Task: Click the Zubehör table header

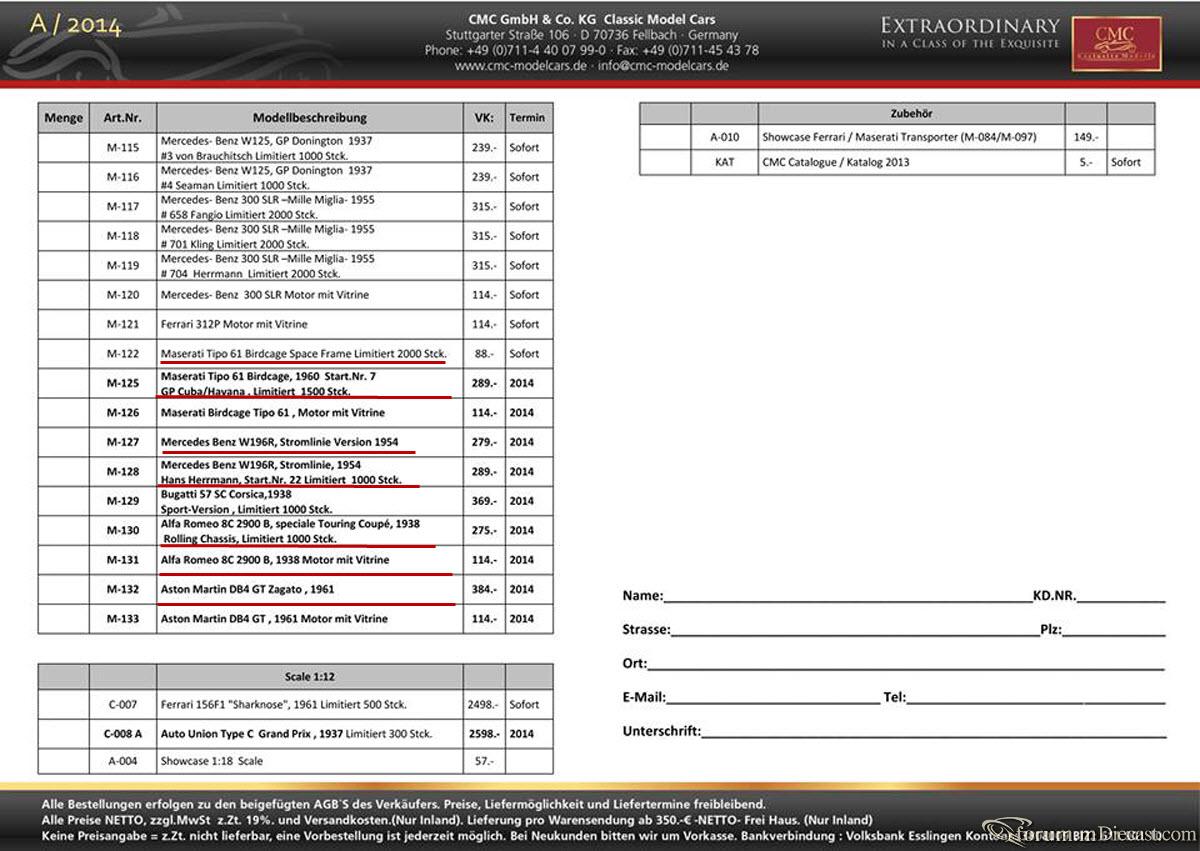Action: tap(911, 114)
